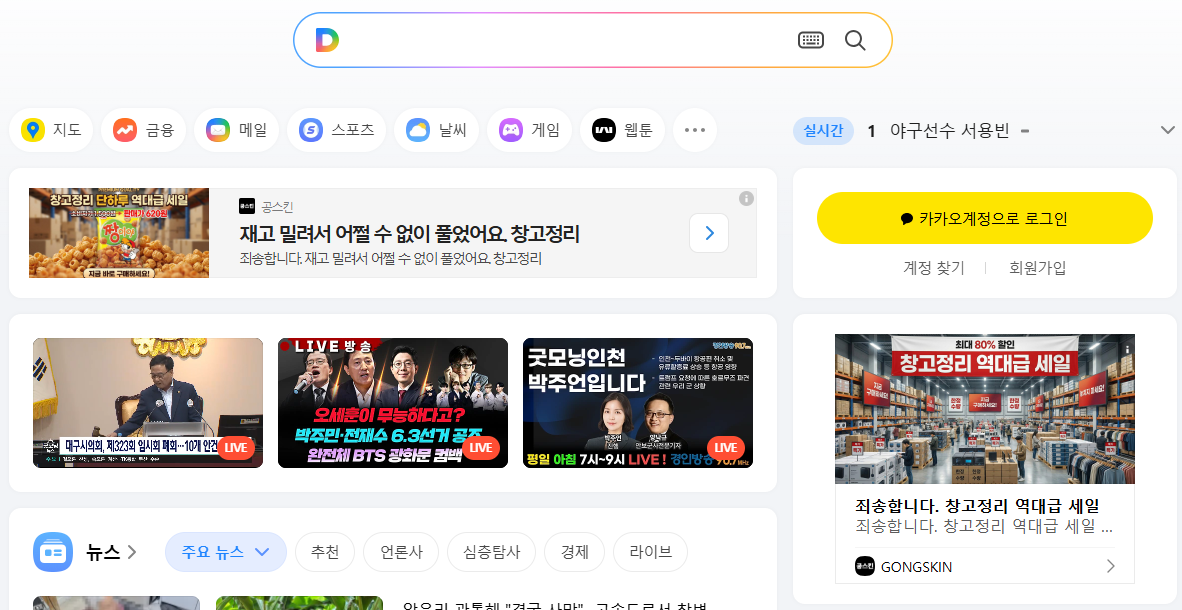The image size is (1182, 610).
Task: Open the 회원가입 link
Action: pos(1037,267)
